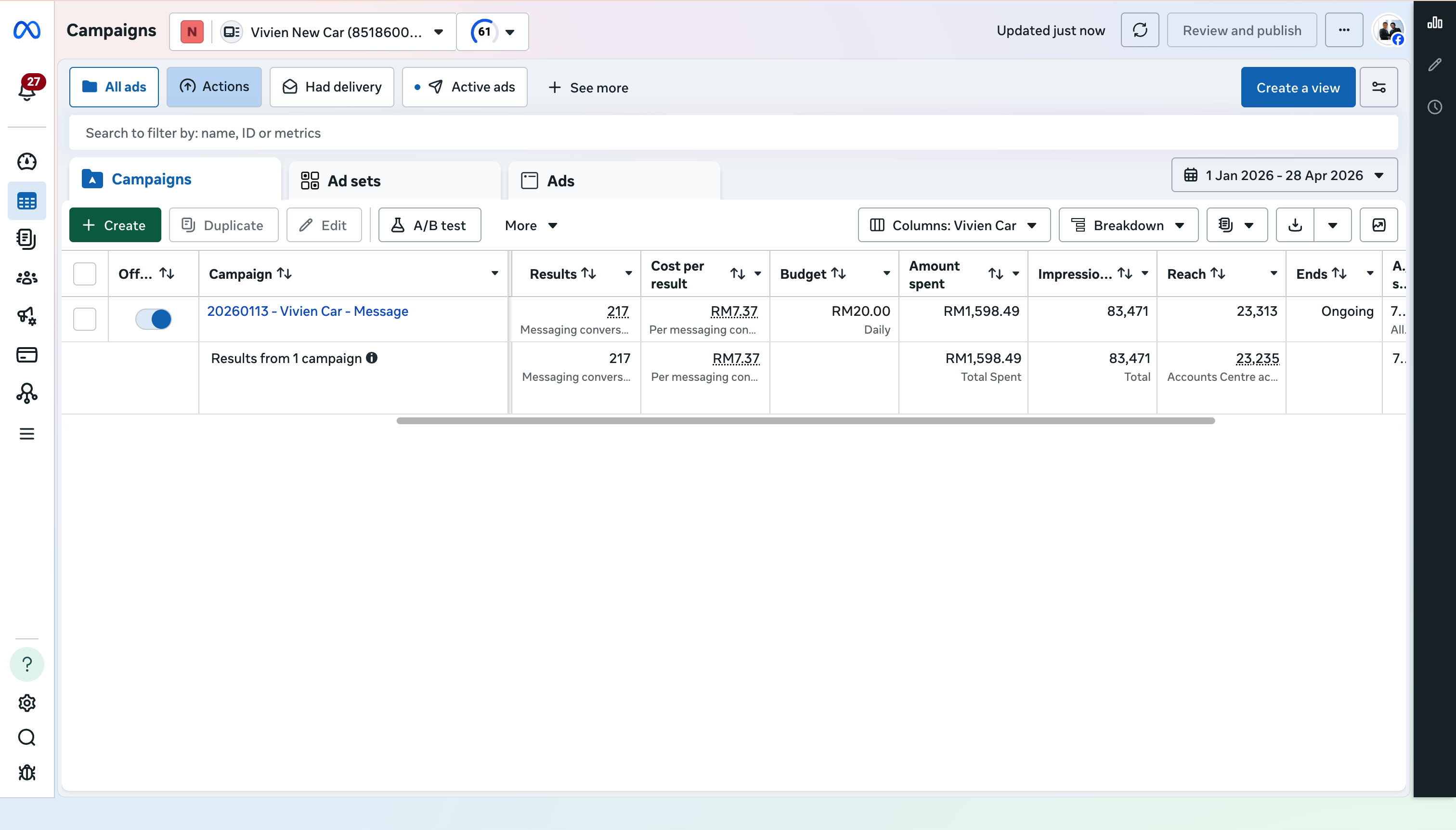Screen dimensions: 1456x830
Task: Open the Breakdown dropdown
Action: (x=1128, y=225)
